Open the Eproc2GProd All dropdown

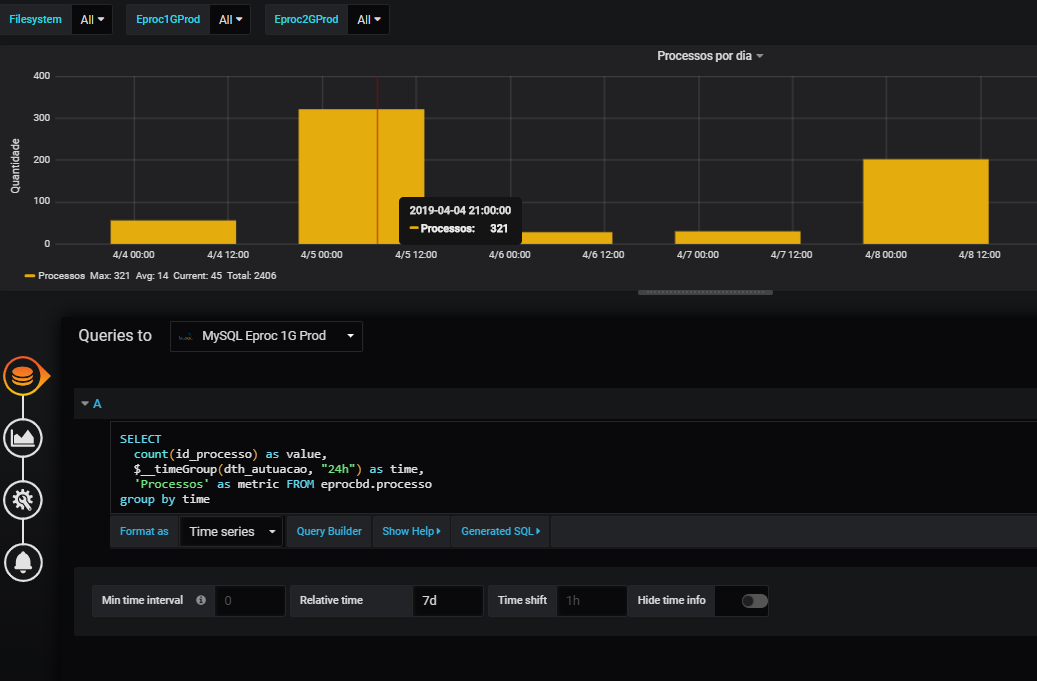pyautogui.click(x=367, y=18)
